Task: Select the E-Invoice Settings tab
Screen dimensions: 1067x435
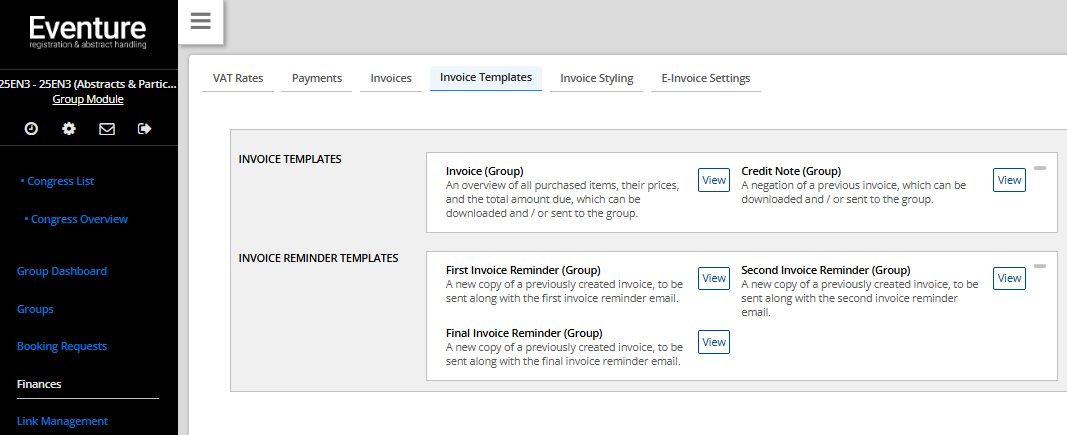Action: (x=705, y=78)
